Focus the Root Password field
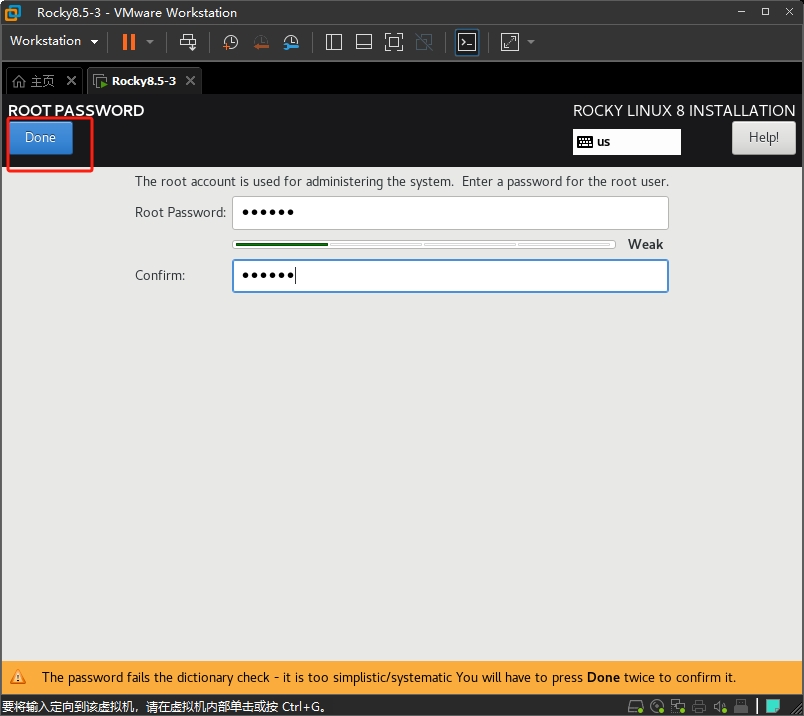 pos(450,213)
